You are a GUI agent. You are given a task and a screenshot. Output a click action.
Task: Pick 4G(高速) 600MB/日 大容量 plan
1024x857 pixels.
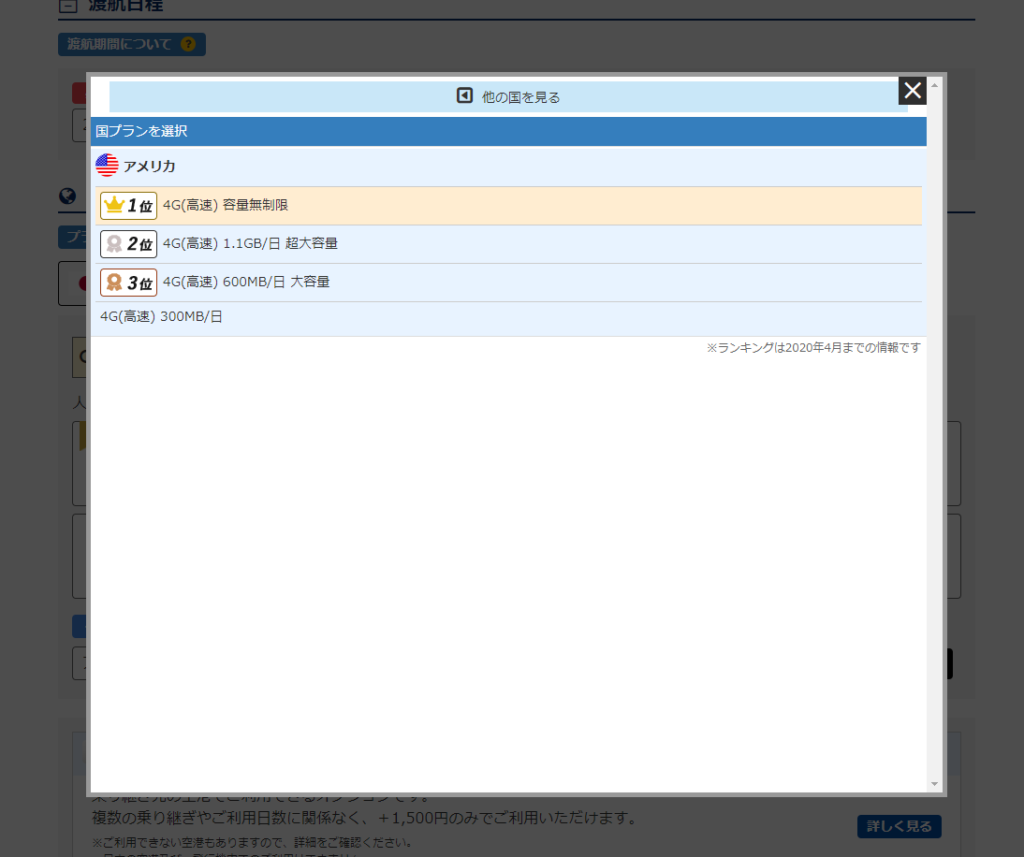(509, 283)
